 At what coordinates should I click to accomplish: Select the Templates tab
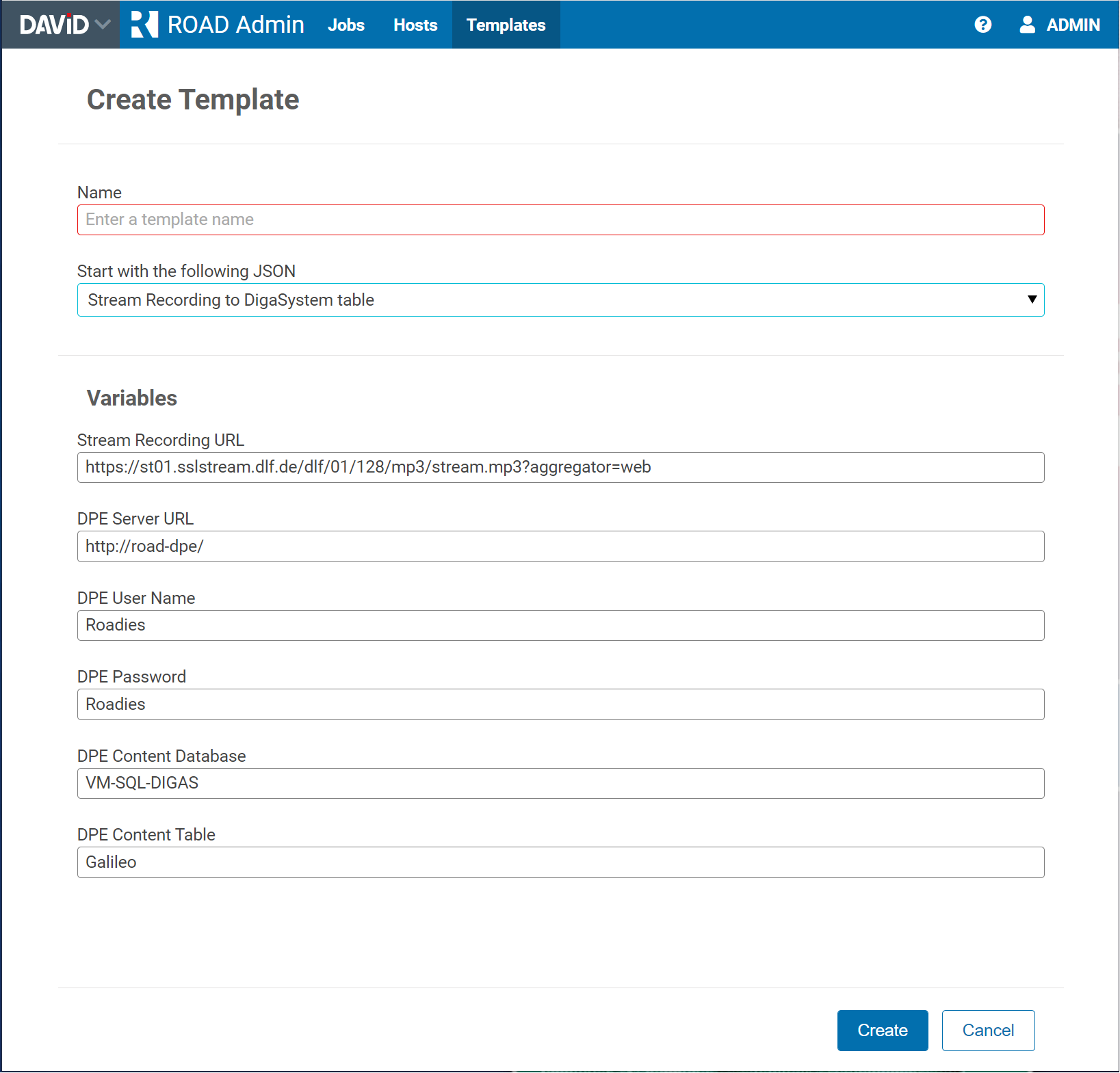pyautogui.click(x=506, y=25)
